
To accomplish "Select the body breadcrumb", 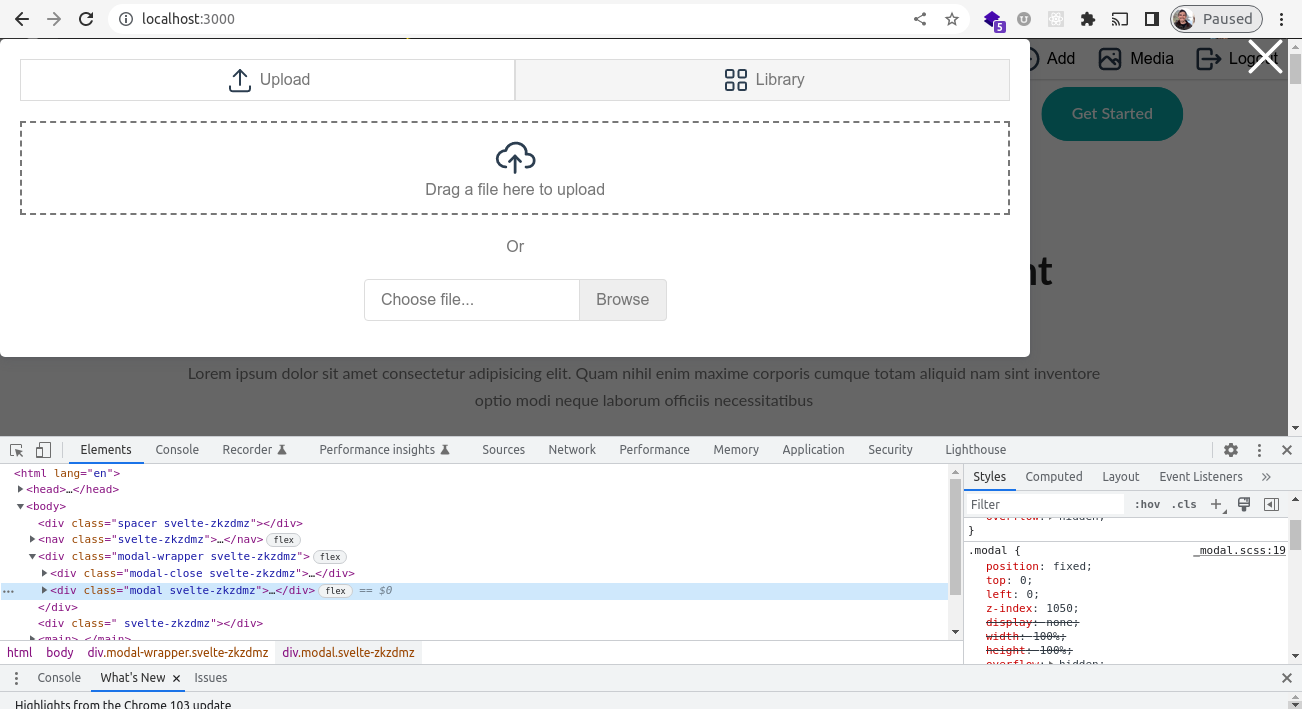I will (x=60, y=653).
